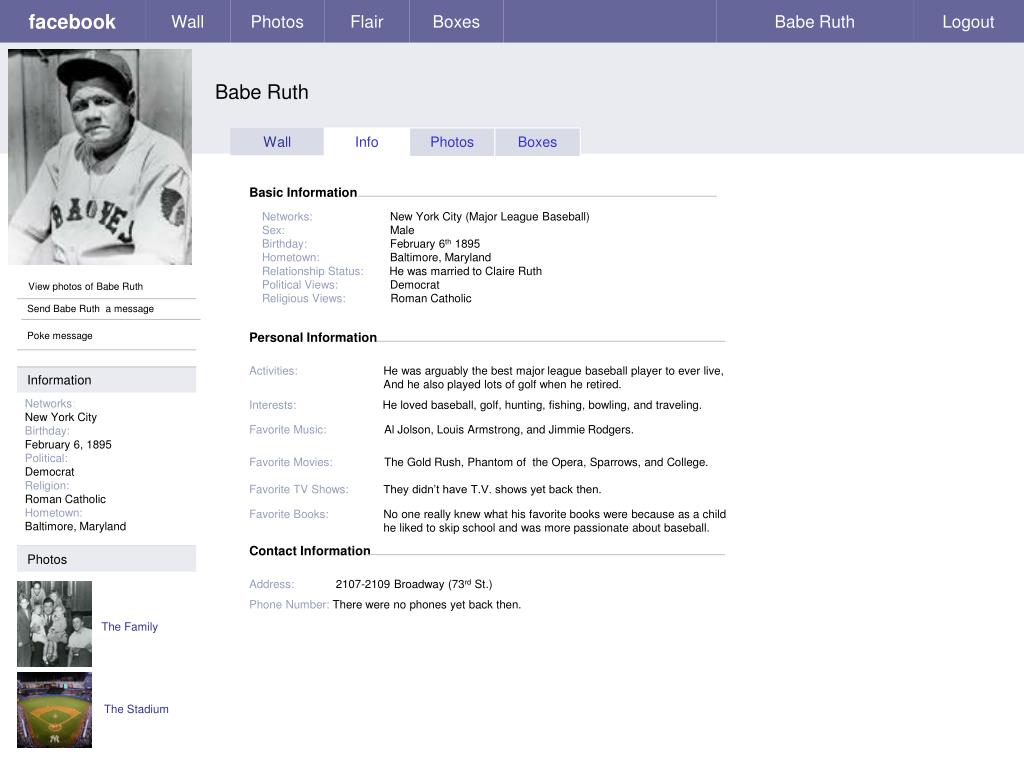Click Roman Catholic in the sidebar
The width and height of the screenshot is (1024, 768).
click(x=65, y=499)
